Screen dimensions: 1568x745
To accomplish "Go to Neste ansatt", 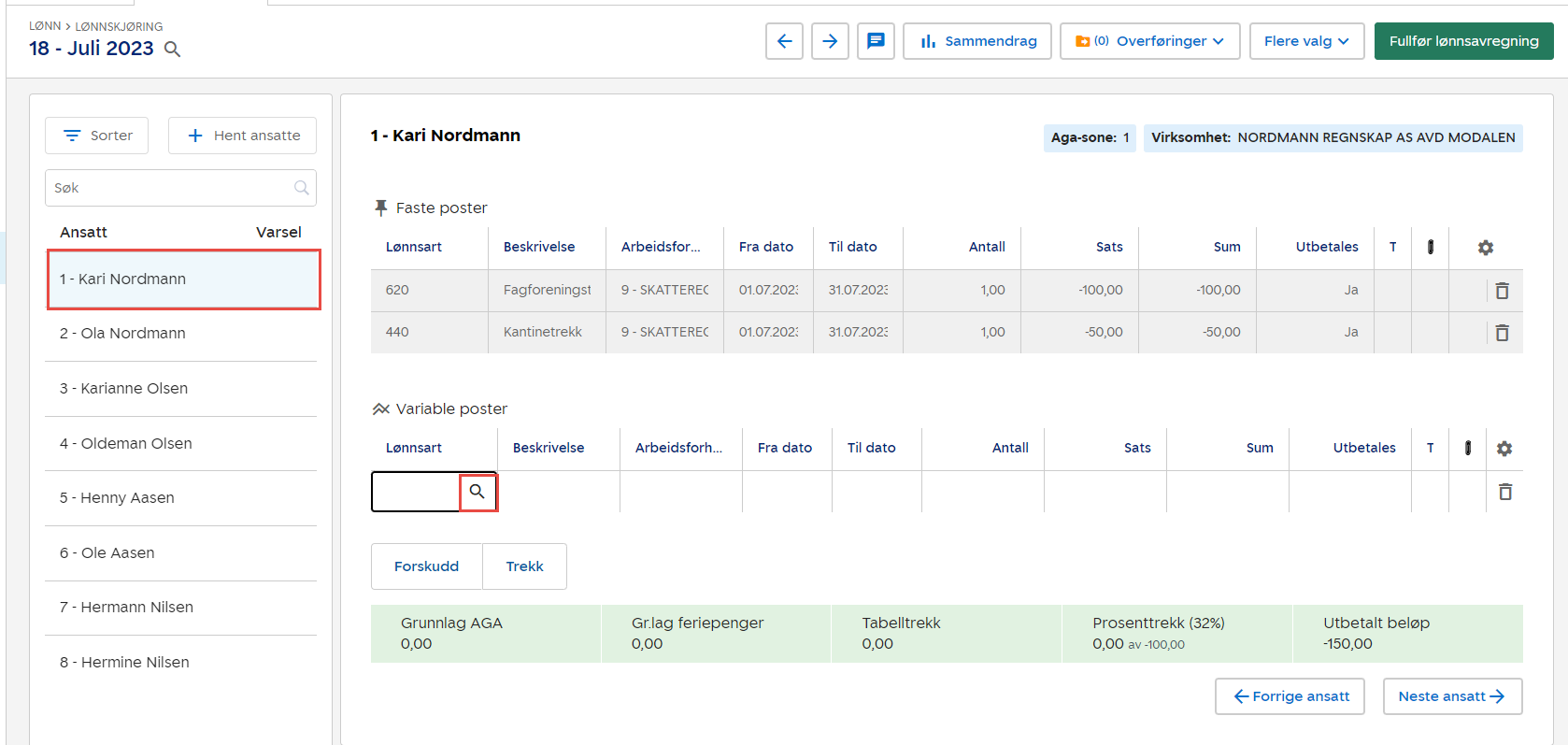I will pyautogui.click(x=1451, y=696).
